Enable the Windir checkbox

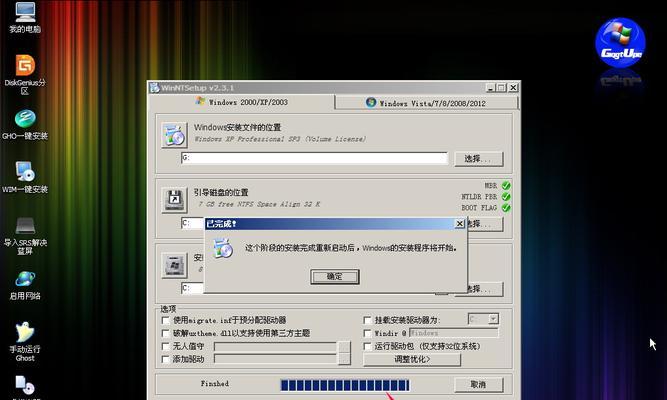368,333
